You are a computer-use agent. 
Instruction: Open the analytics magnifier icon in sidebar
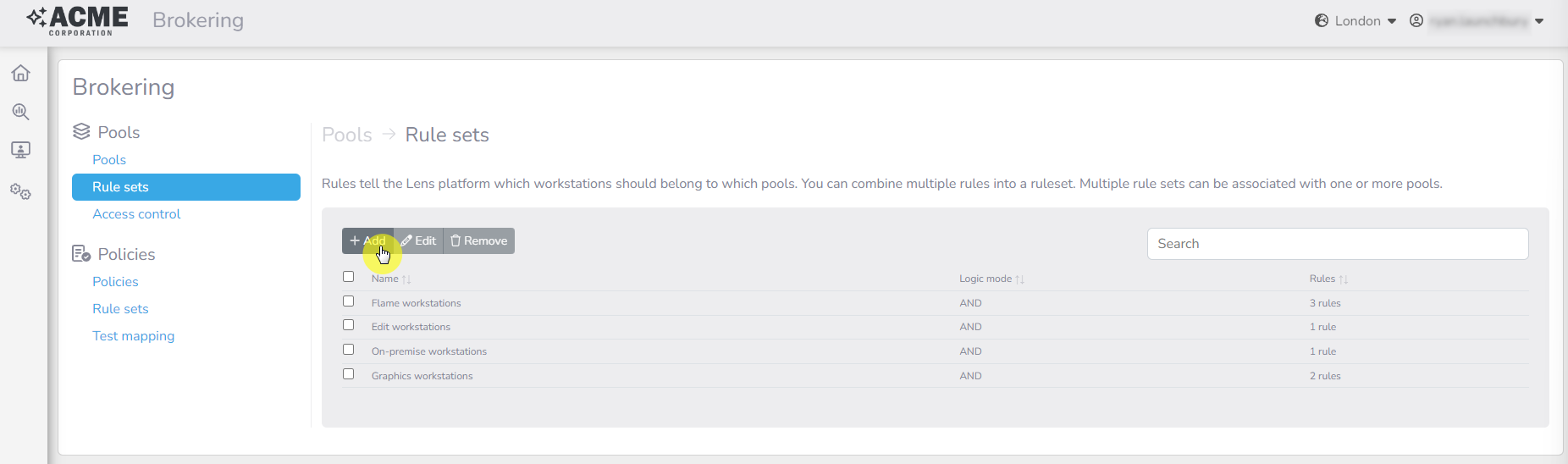point(21,112)
